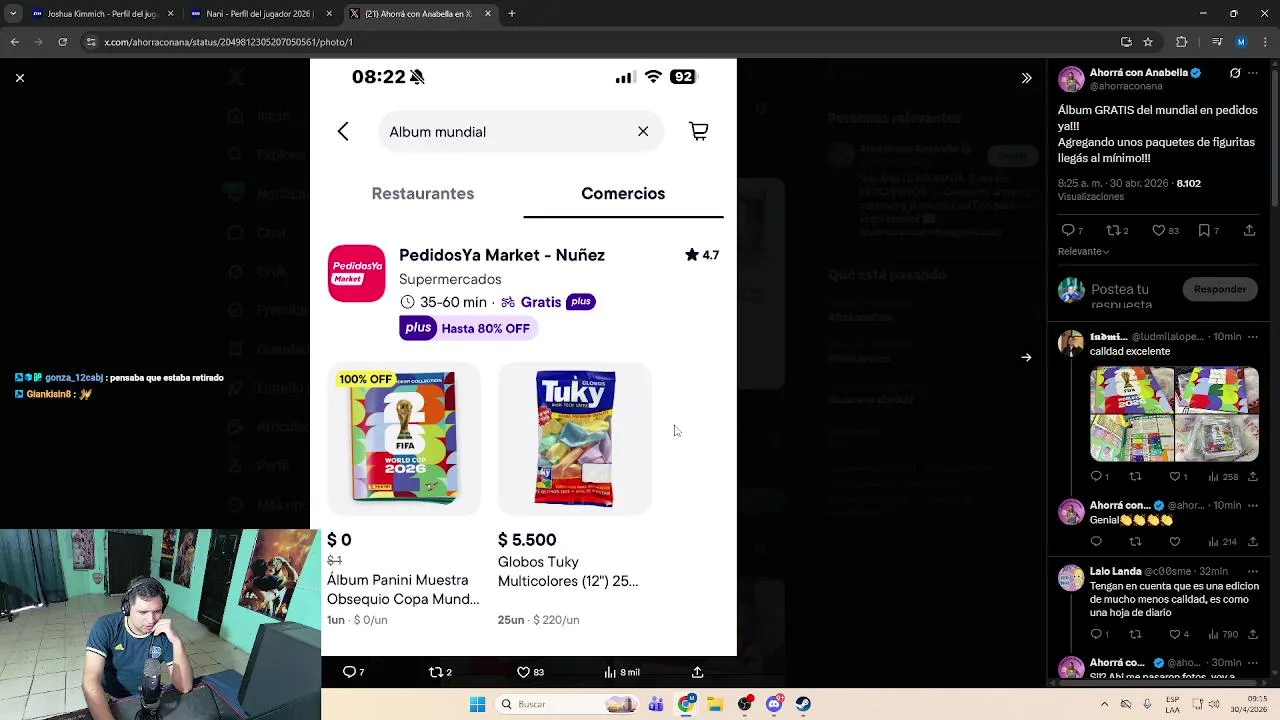Select the Comercios tab in the image
This screenshot has height=720, width=1280.
click(623, 194)
